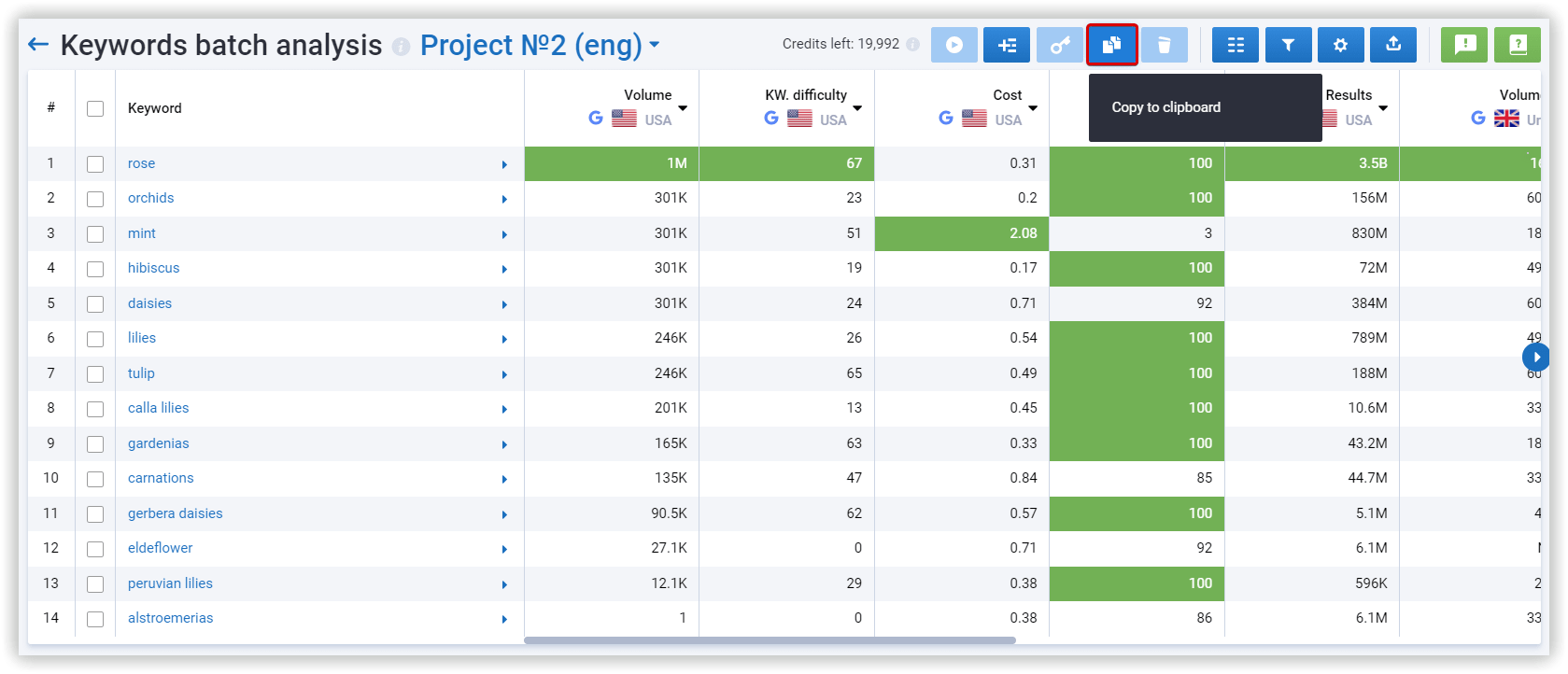Check the box for orchids

point(95,199)
